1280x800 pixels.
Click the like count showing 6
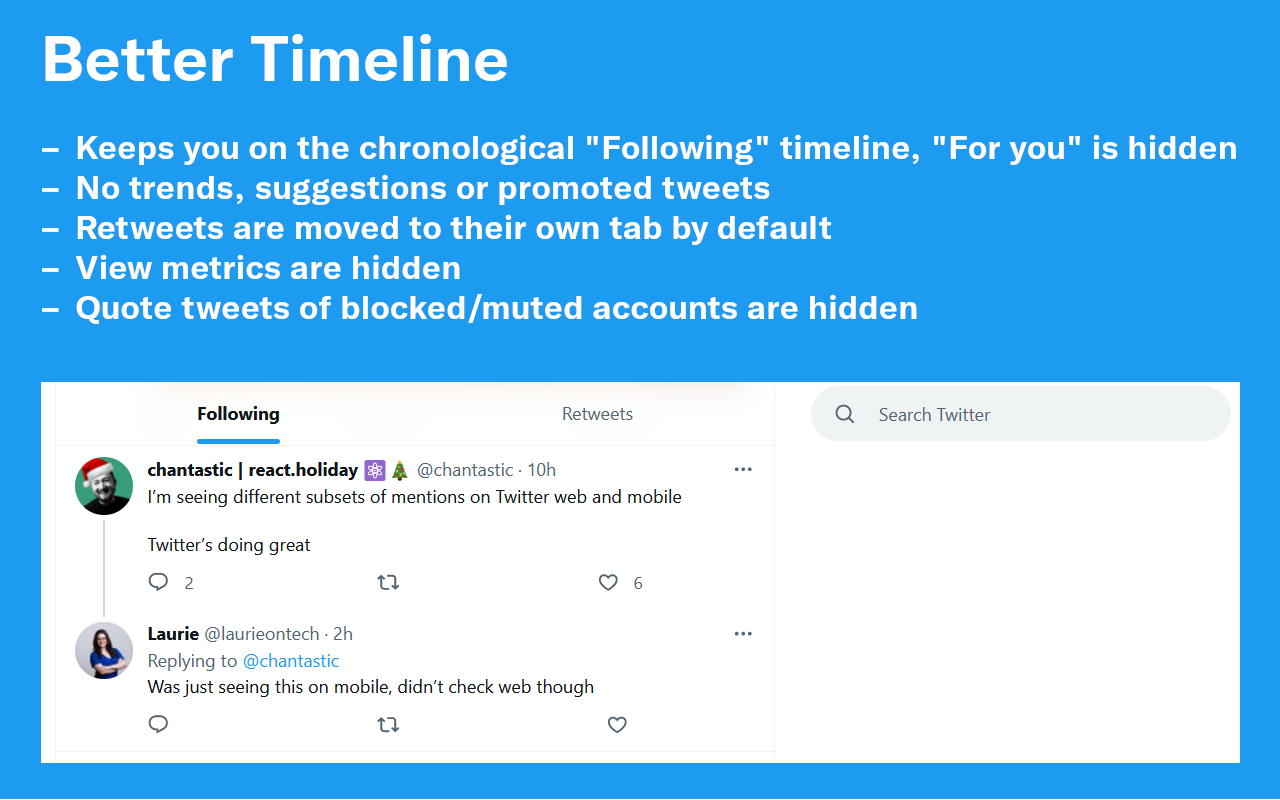[638, 582]
